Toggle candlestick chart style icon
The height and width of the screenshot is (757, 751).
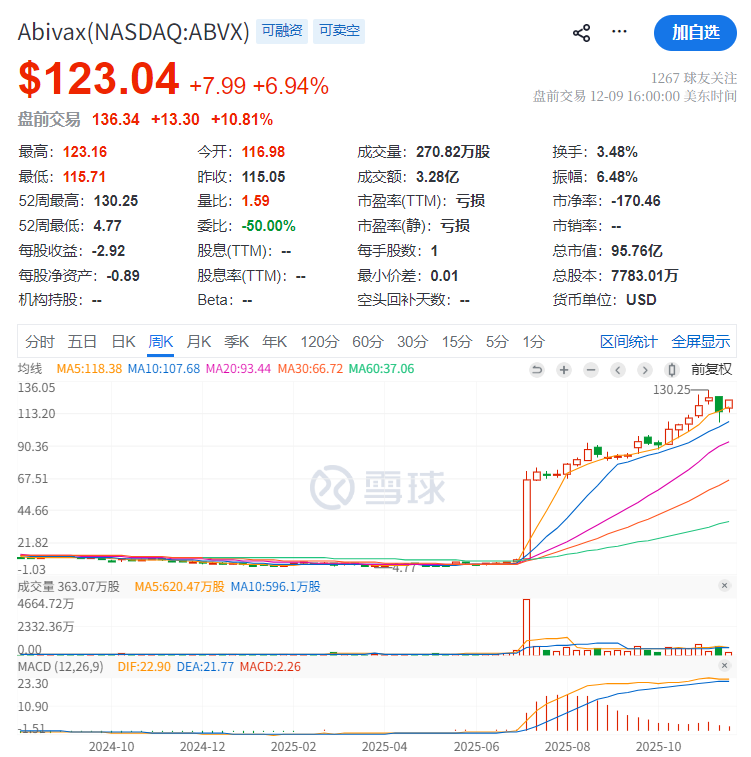pos(672,369)
